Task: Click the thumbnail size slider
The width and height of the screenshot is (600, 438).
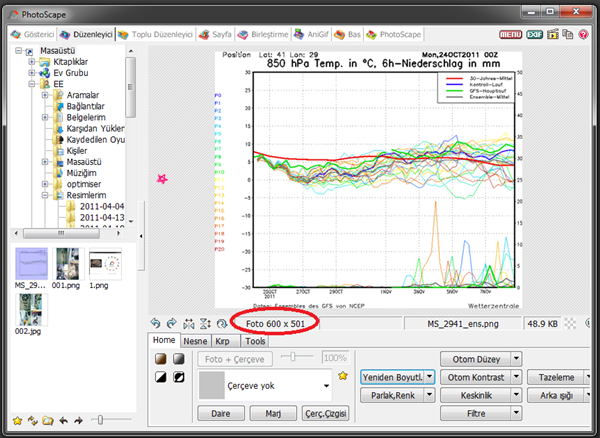Action: [x=101, y=421]
